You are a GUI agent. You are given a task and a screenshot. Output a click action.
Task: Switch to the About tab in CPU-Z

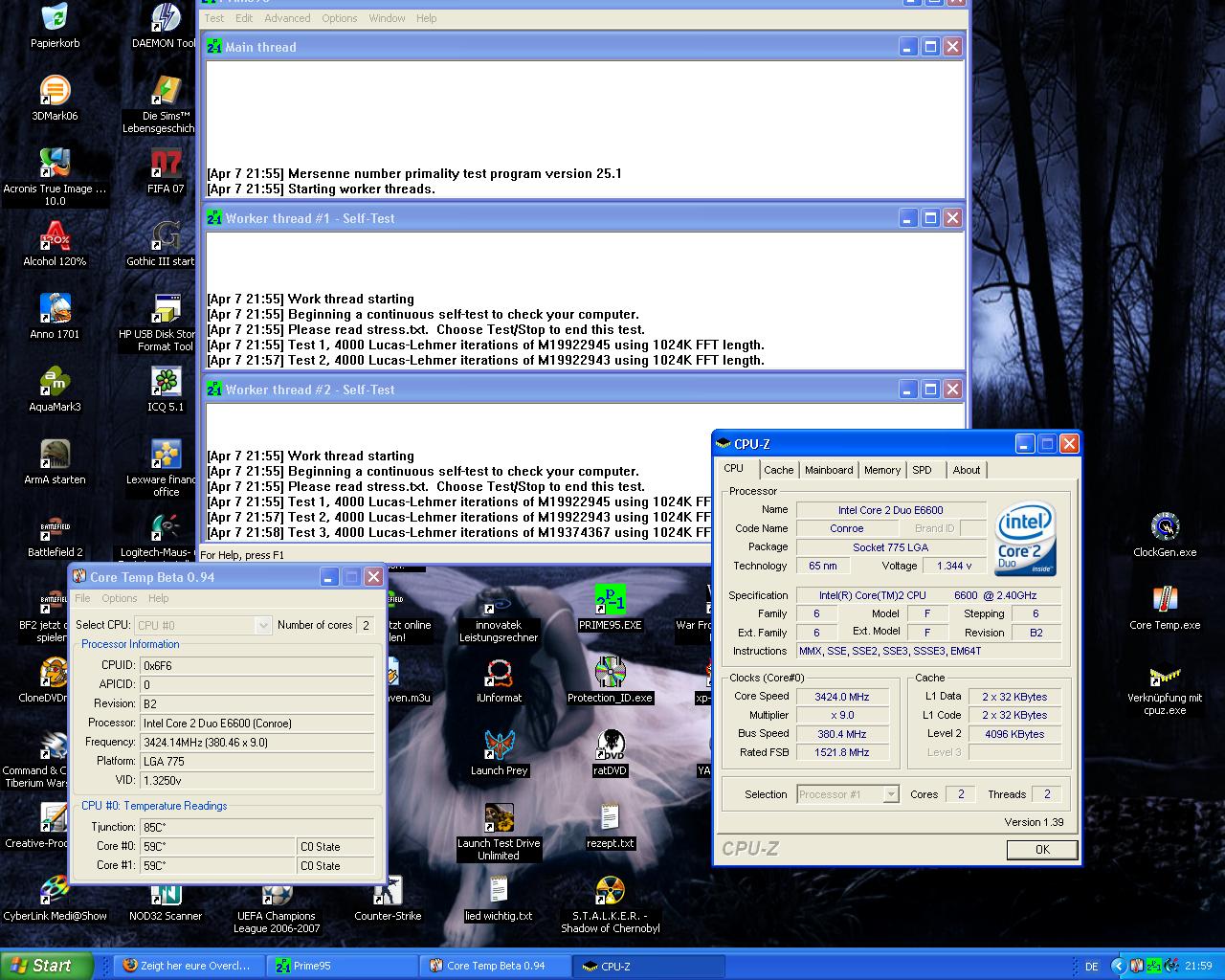tap(967, 470)
